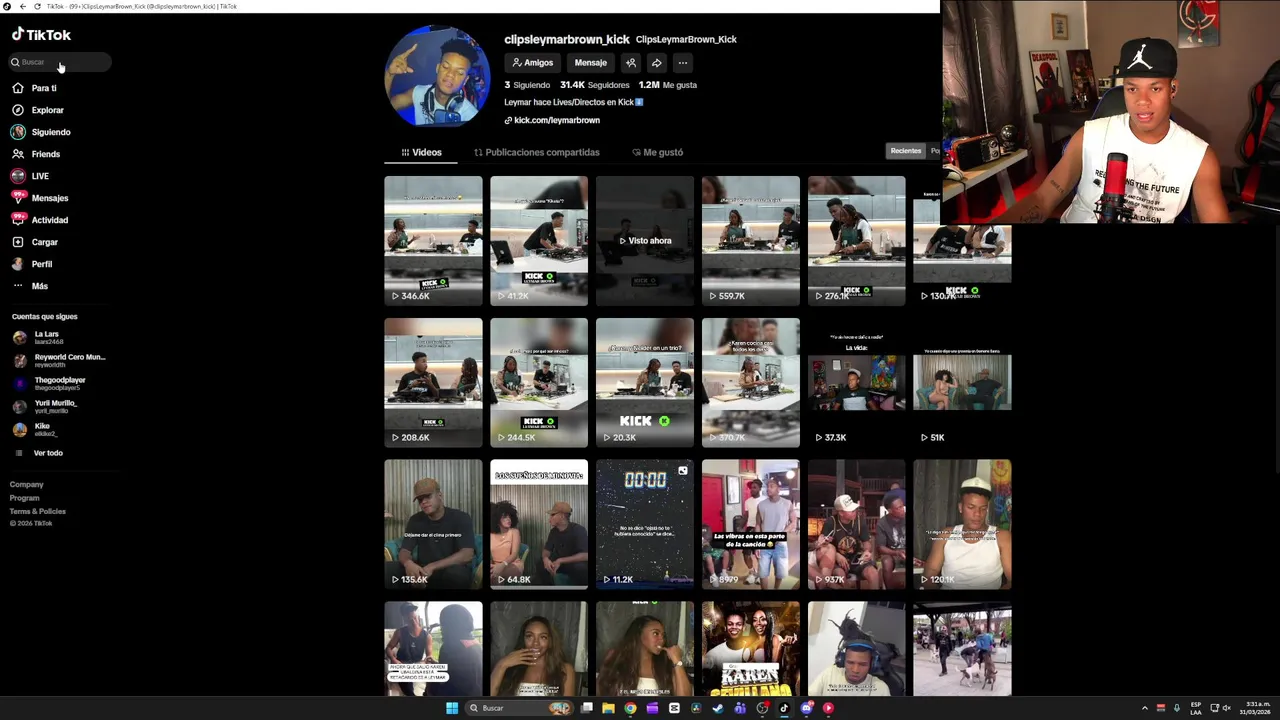The image size is (1280, 720).
Task: Open the Explorar section
Action: [38, 110]
